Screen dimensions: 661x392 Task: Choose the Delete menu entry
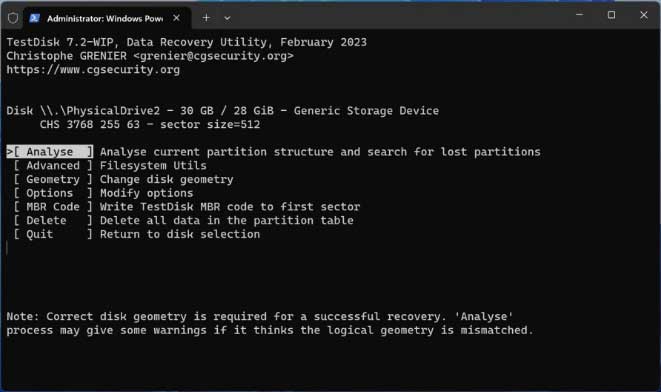53,220
